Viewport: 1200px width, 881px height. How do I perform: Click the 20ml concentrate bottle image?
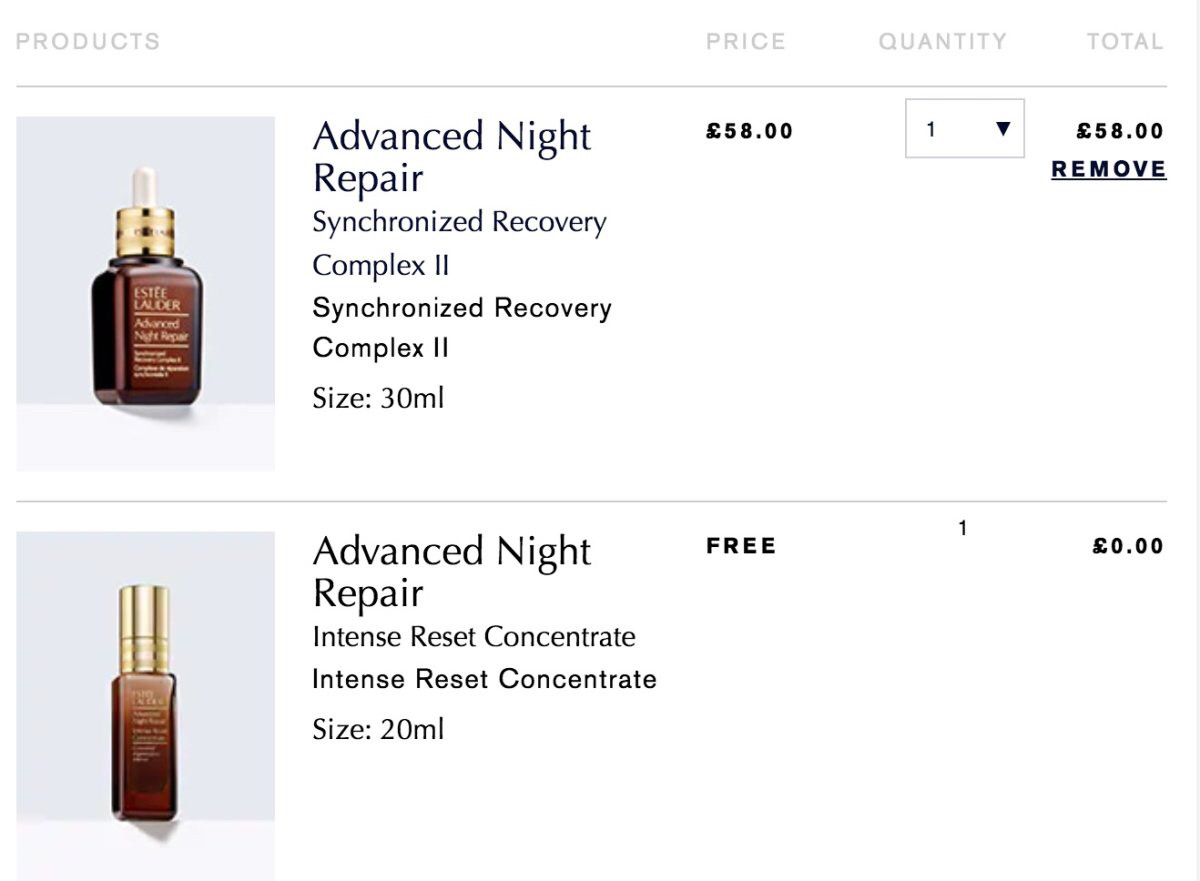146,706
